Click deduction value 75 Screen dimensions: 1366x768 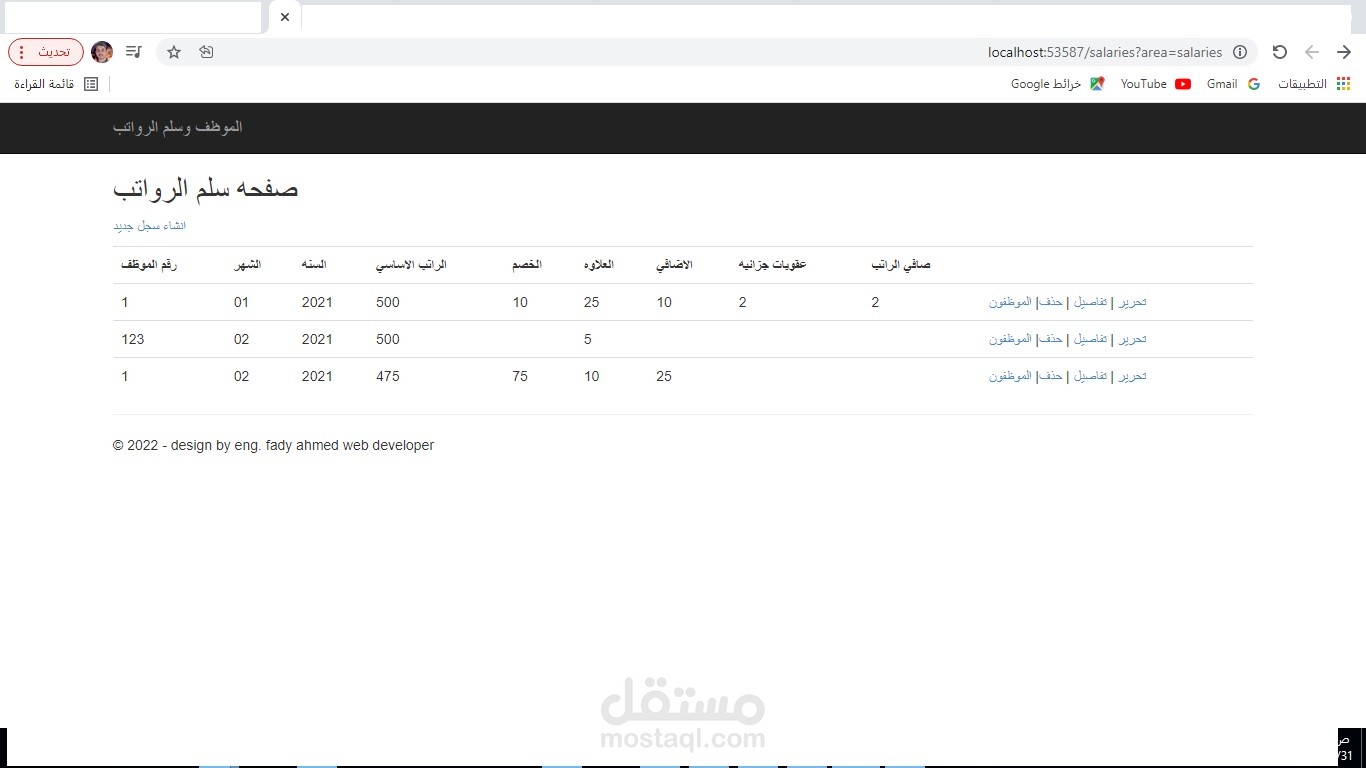click(520, 376)
